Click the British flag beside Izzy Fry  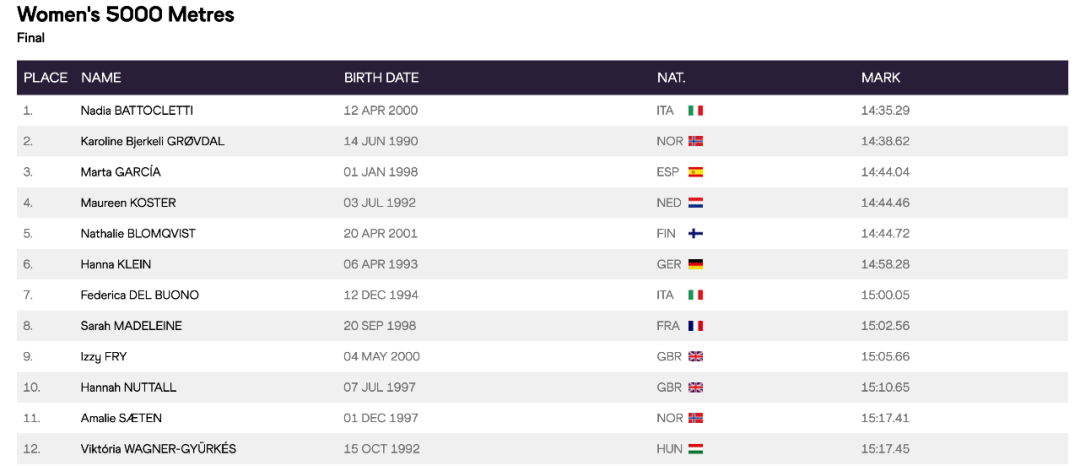(696, 357)
